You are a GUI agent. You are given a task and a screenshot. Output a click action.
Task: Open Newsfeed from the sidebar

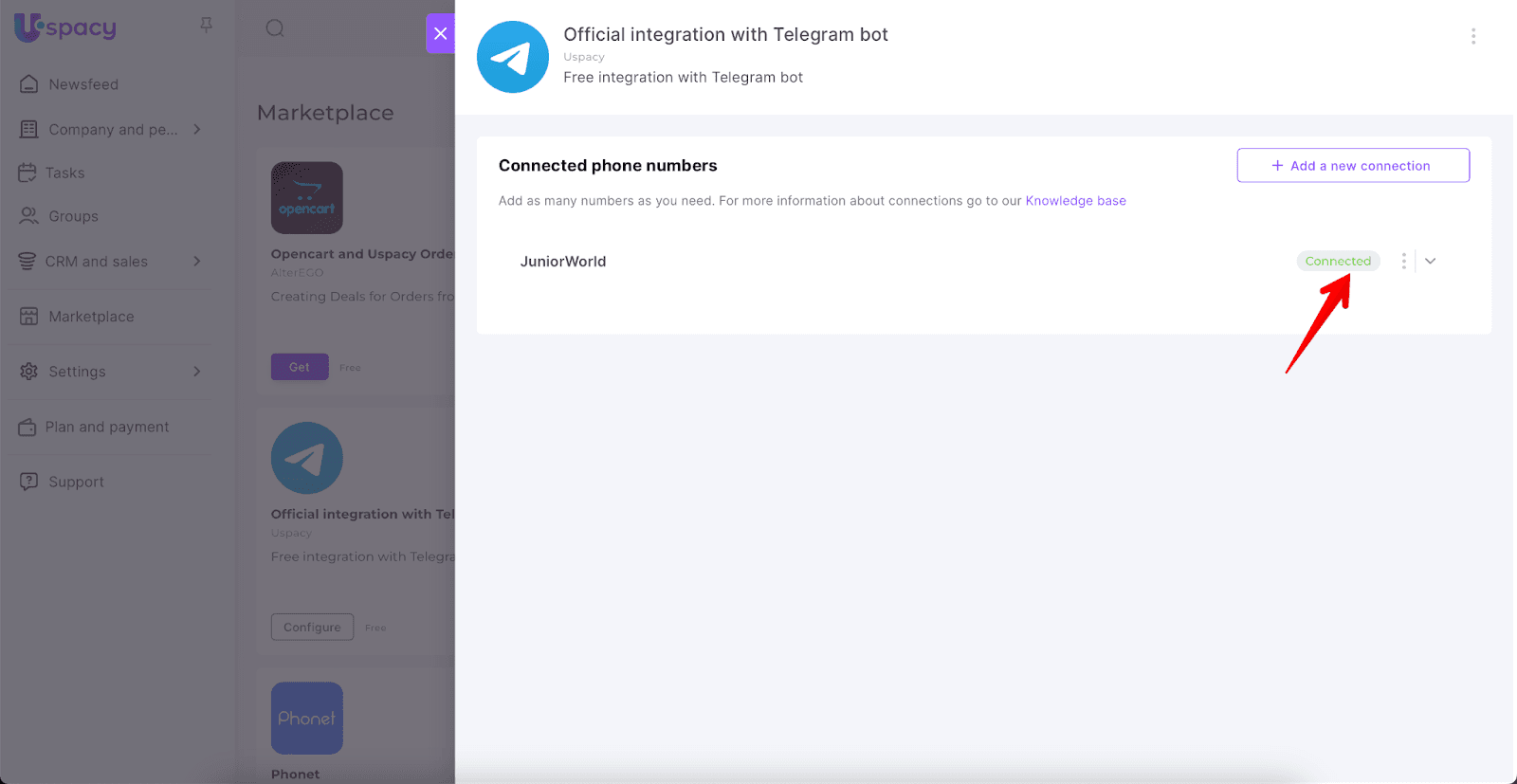[83, 84]
